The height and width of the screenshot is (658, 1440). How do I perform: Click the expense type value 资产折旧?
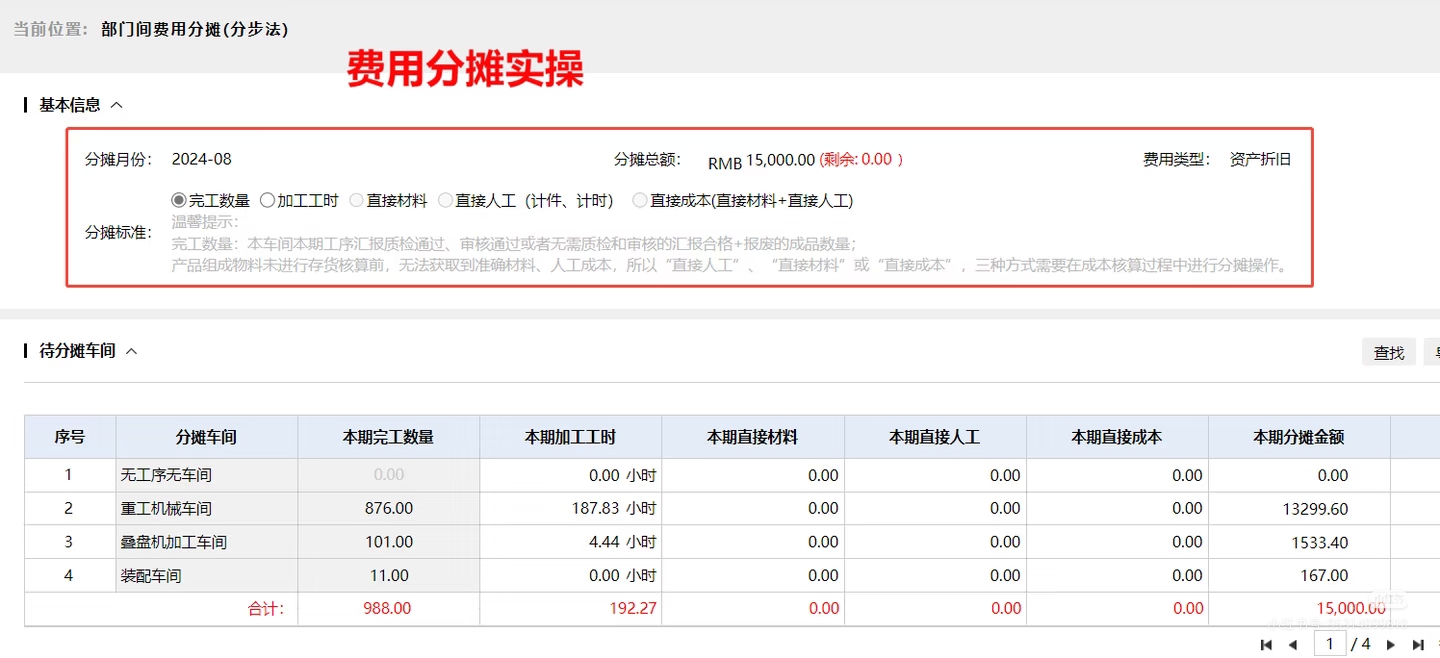tap(1260, 159)
